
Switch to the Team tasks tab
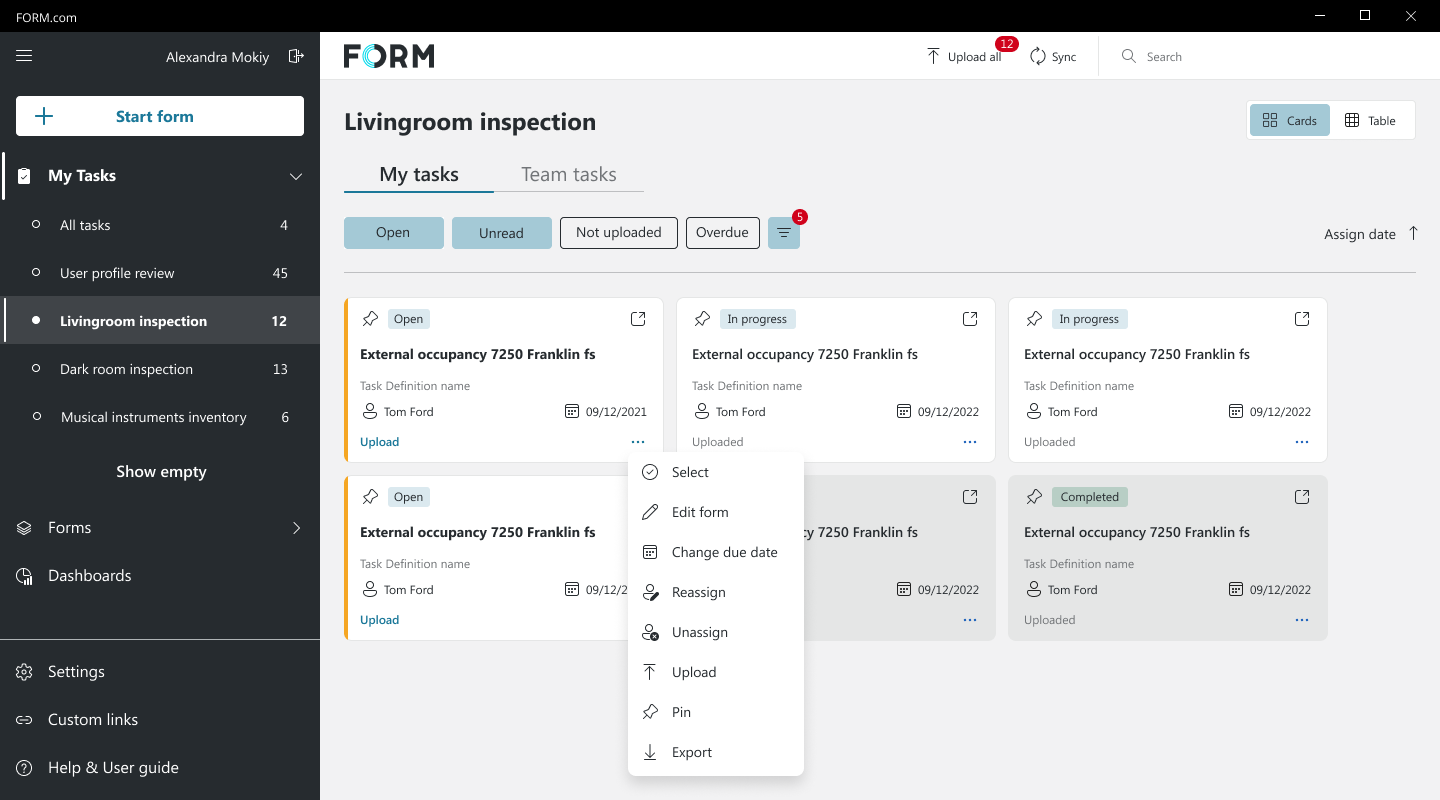tap(568, 174)
